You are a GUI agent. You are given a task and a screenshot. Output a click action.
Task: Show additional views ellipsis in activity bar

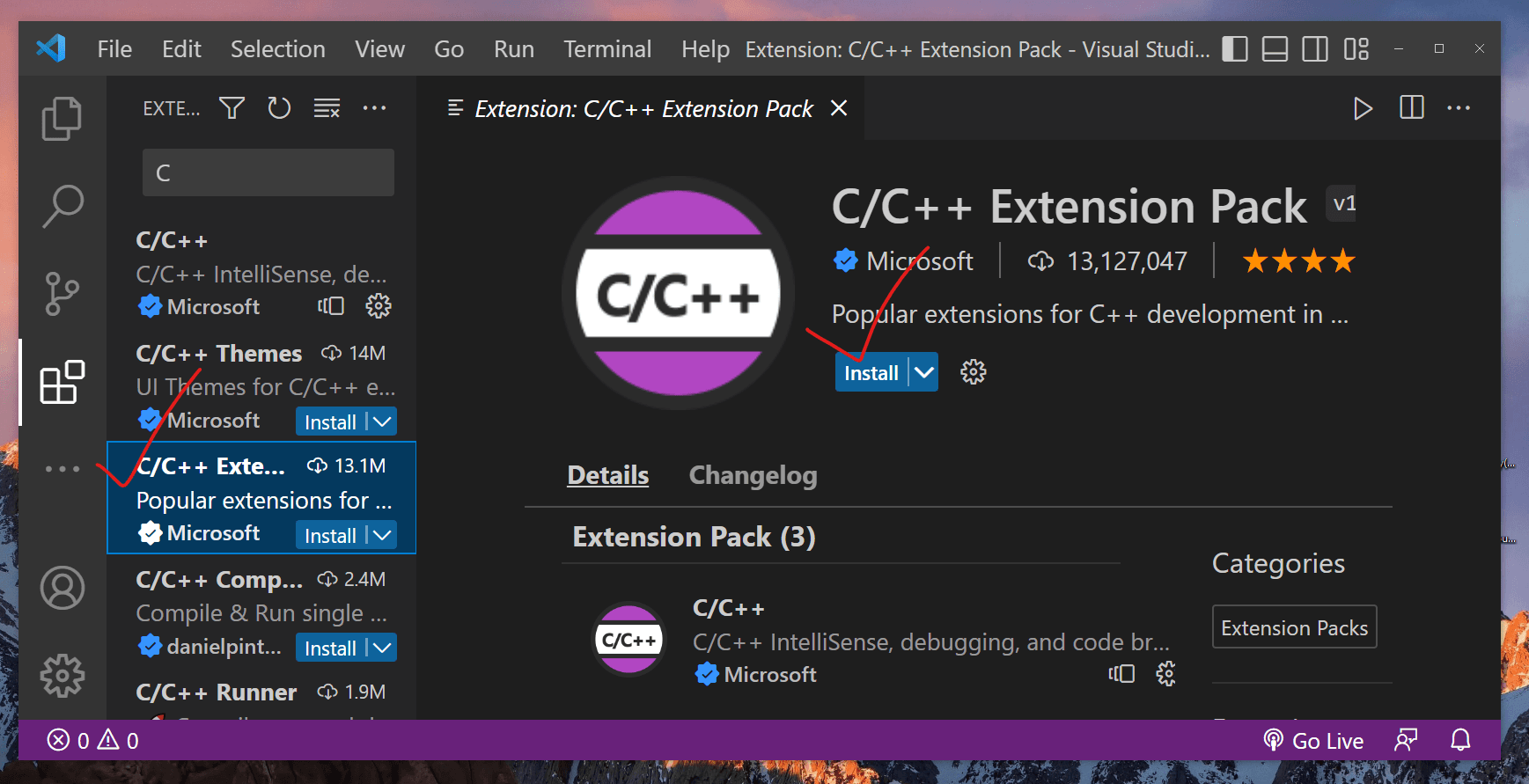(62, 469)
